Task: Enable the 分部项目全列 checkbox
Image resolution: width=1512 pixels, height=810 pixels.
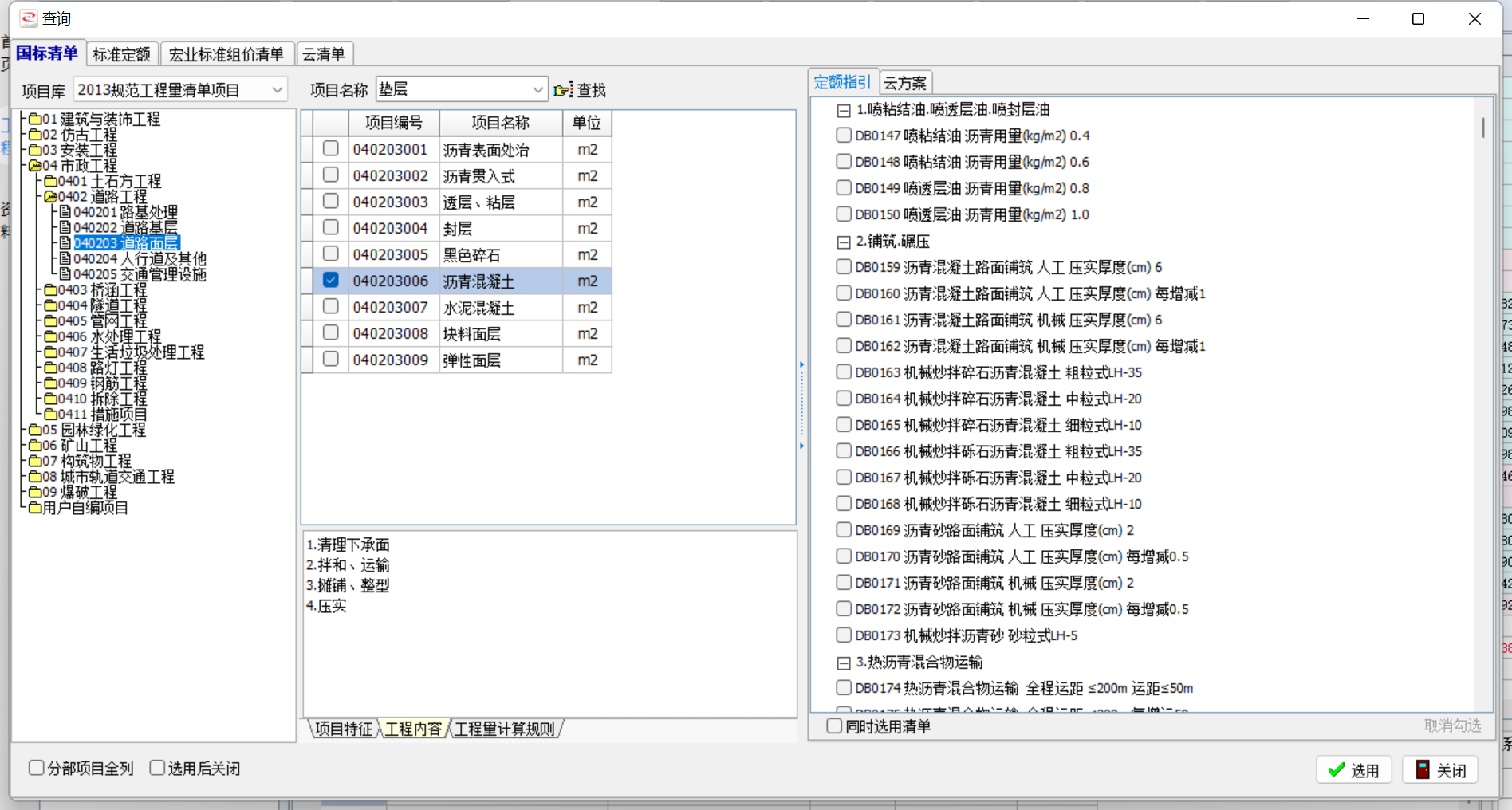Action: point(36,767)
